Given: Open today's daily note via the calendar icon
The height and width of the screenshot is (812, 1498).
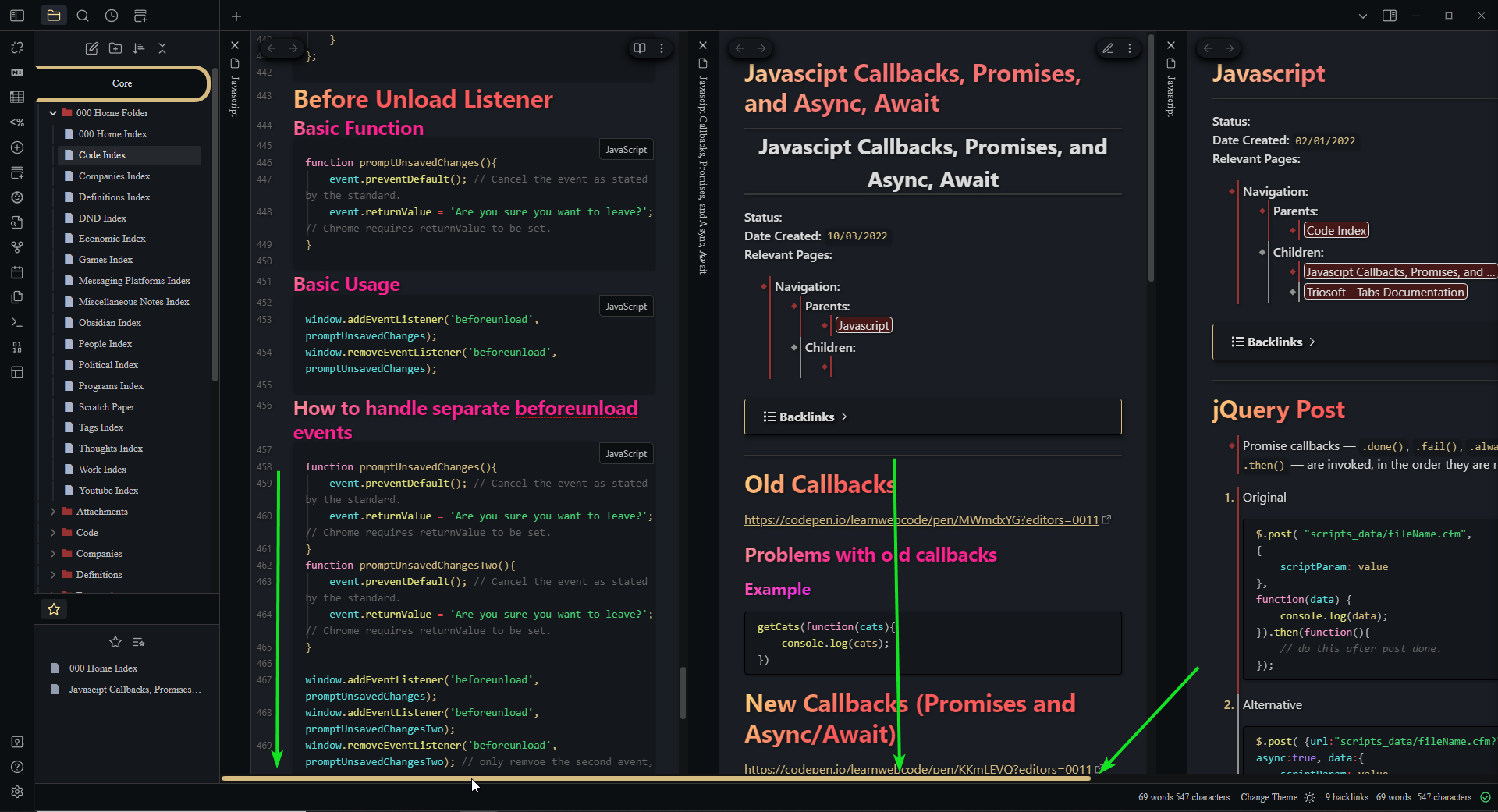Looking at the screenshot, I should [17, 271].
